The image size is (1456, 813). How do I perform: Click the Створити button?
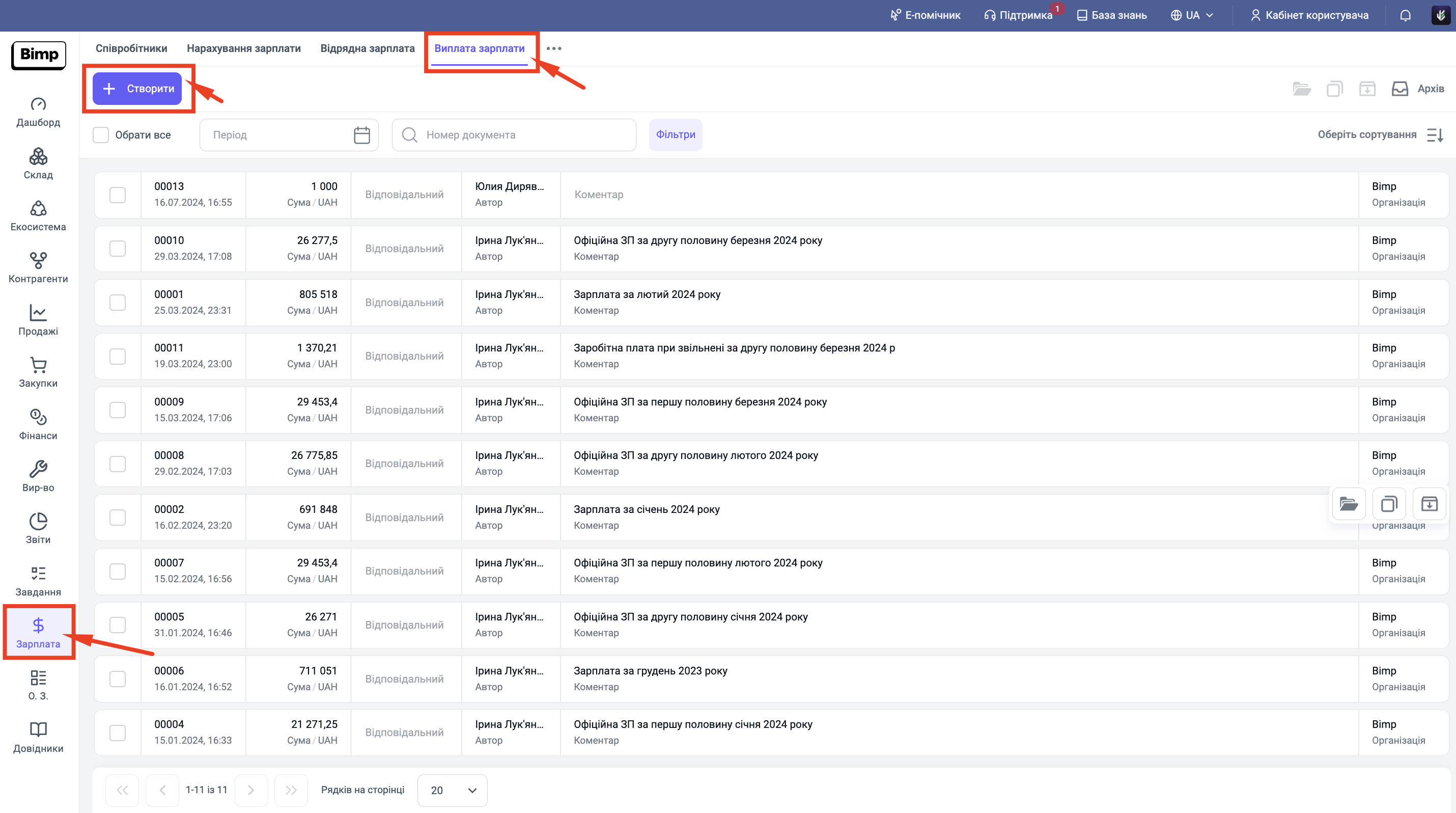137,89
